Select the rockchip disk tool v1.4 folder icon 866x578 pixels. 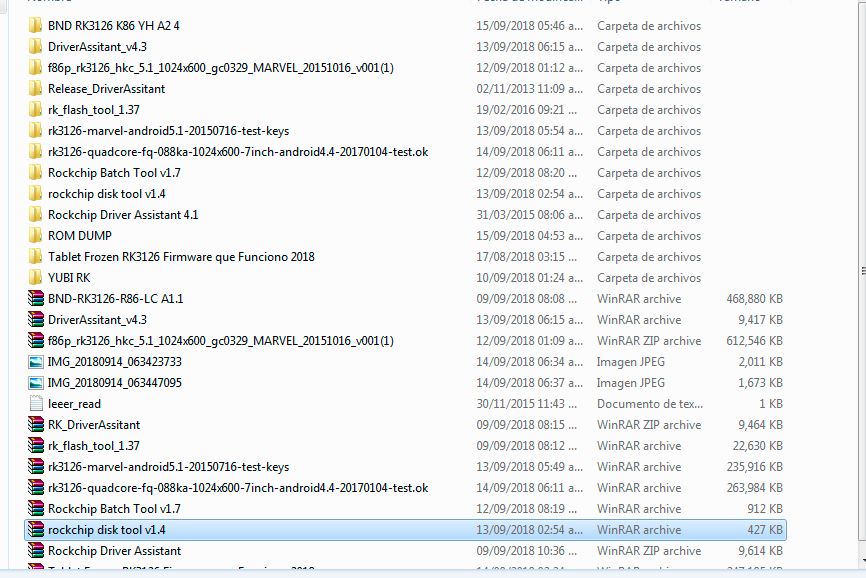click(35, 193)
